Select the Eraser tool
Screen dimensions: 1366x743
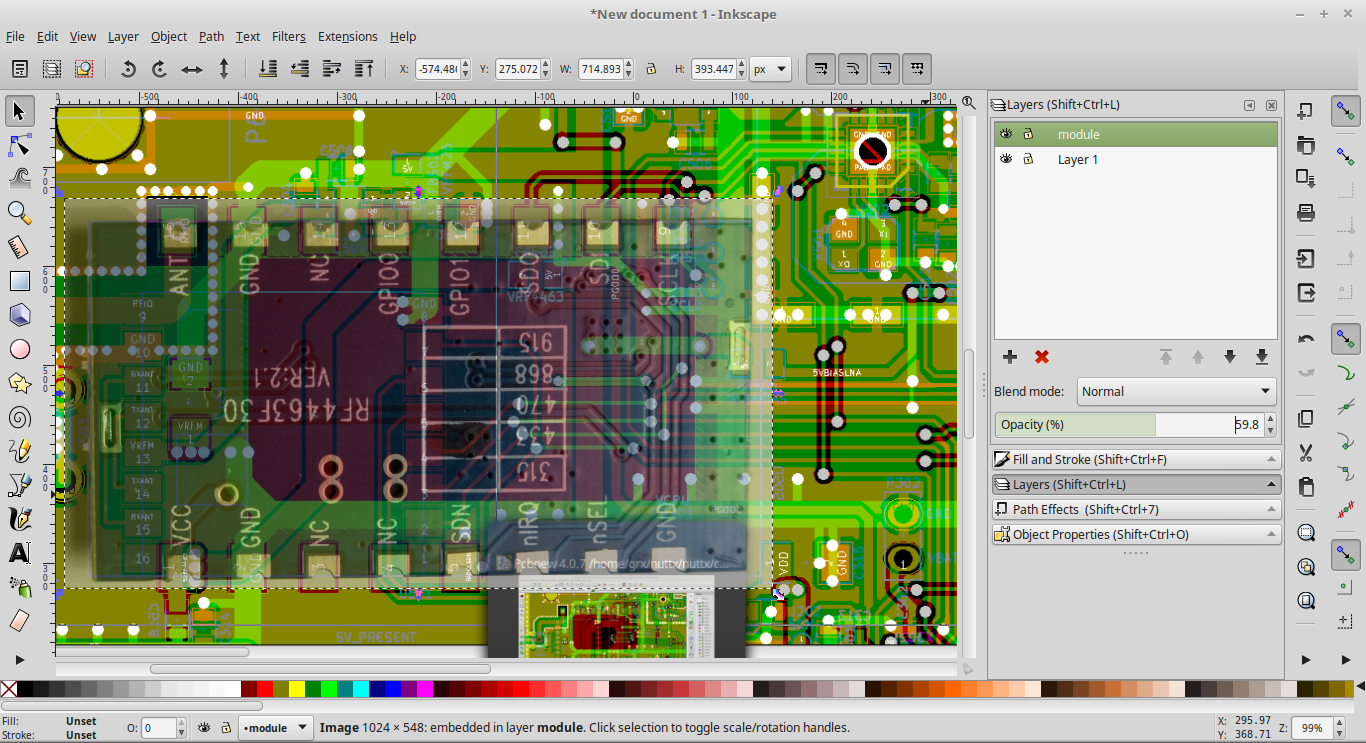pos(19,621)
